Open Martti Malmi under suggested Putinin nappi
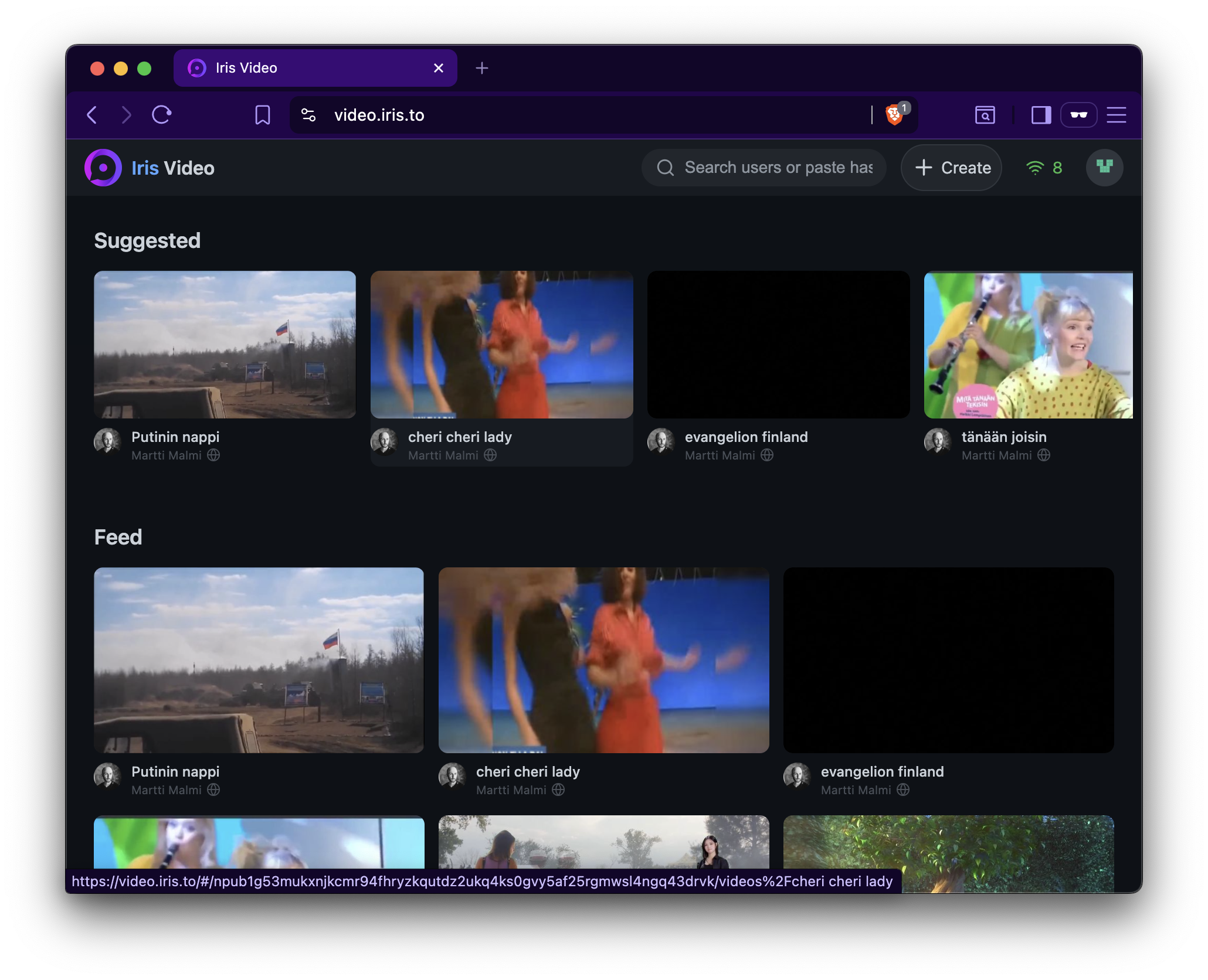The image size is (1208, 980). pyautogui.click(x=167, y=455)
